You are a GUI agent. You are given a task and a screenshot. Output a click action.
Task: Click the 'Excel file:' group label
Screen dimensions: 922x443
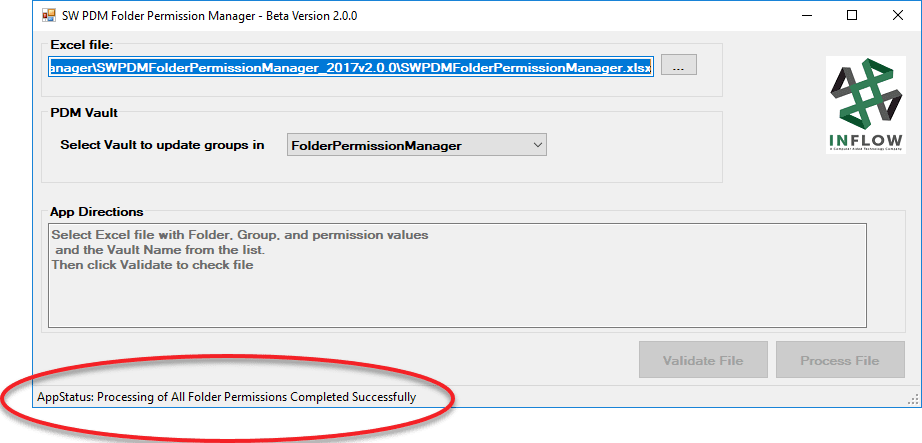[78, 45]
